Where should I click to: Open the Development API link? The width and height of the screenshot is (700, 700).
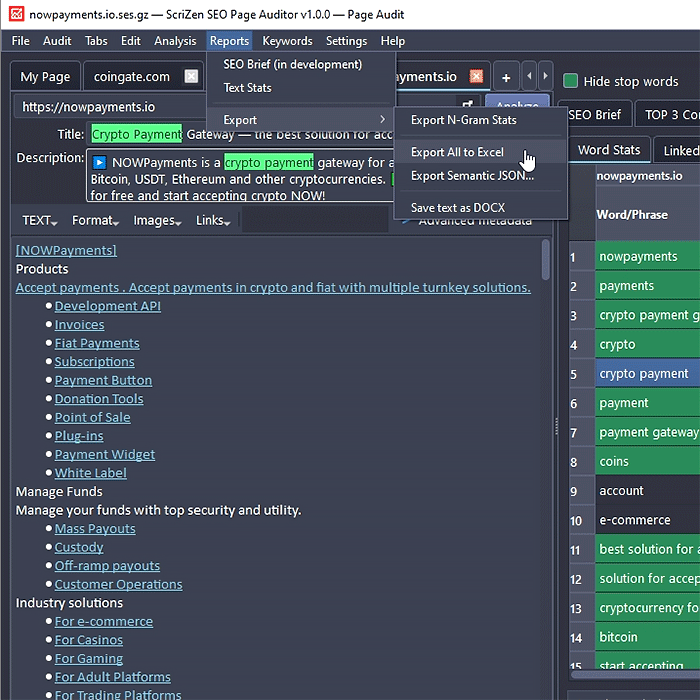[x=108, y=306]
